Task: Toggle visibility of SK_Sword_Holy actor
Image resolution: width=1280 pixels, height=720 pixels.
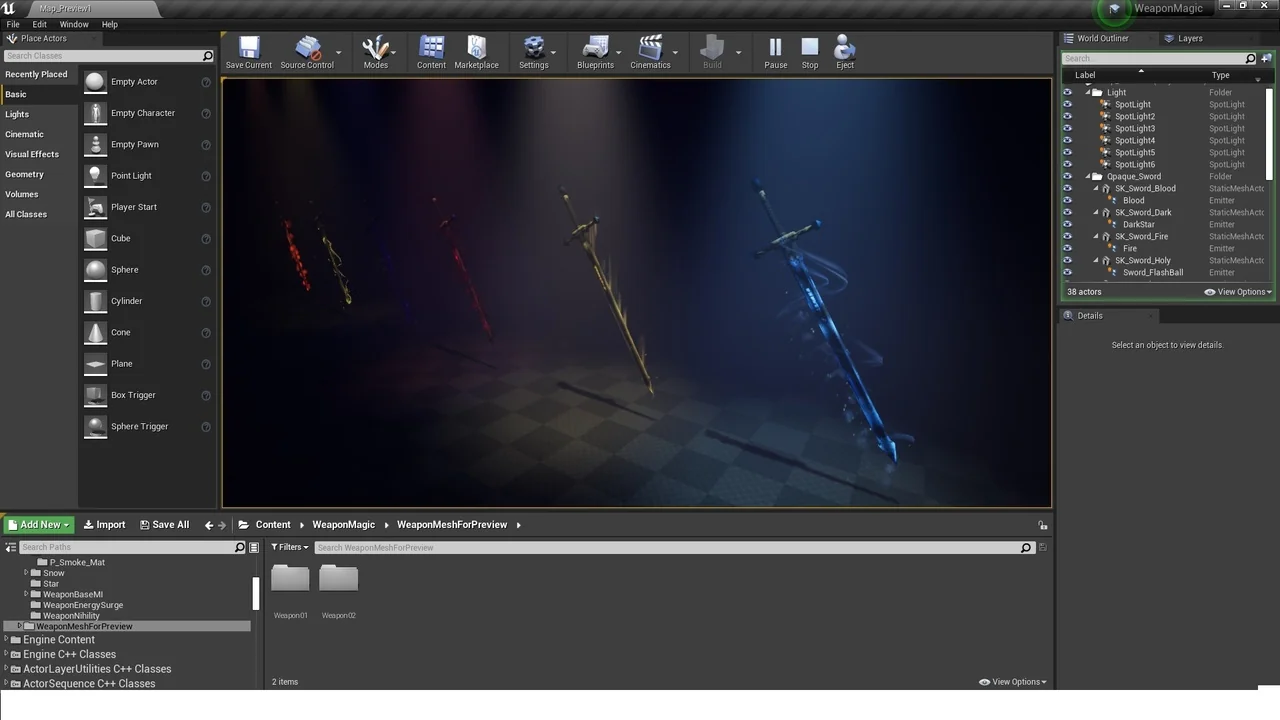Action: pos(1067,260)
